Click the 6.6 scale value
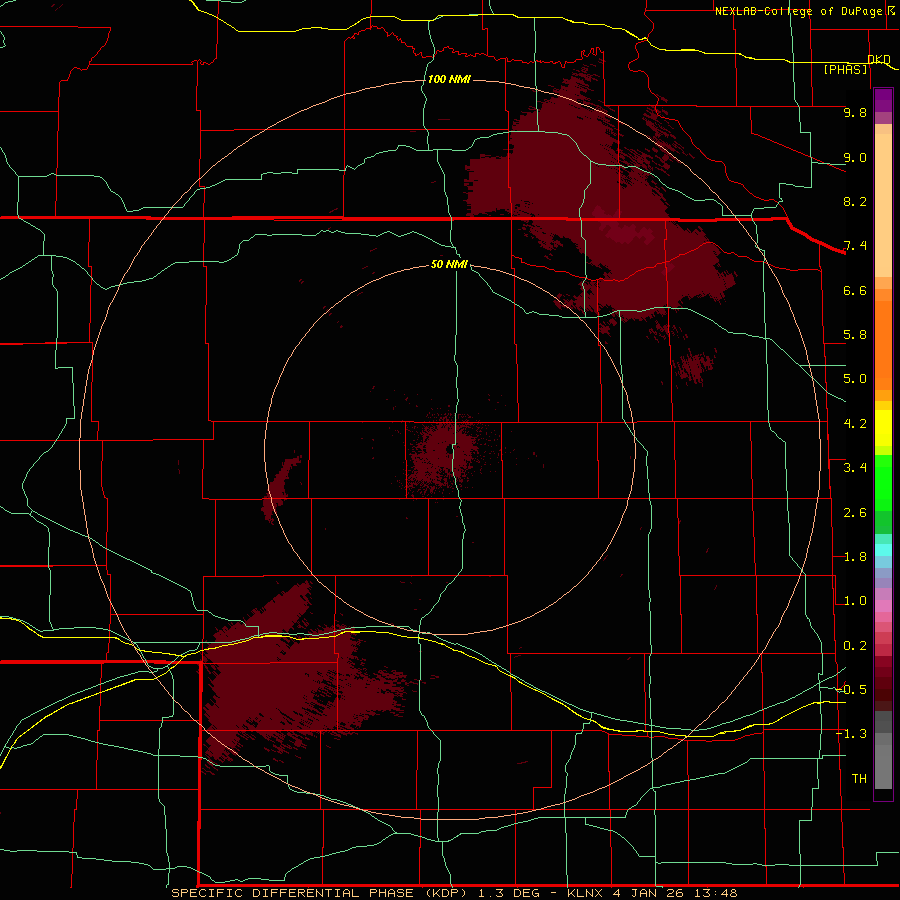Image resolution: width=900 pixels, height=900 pixels. 855,290
